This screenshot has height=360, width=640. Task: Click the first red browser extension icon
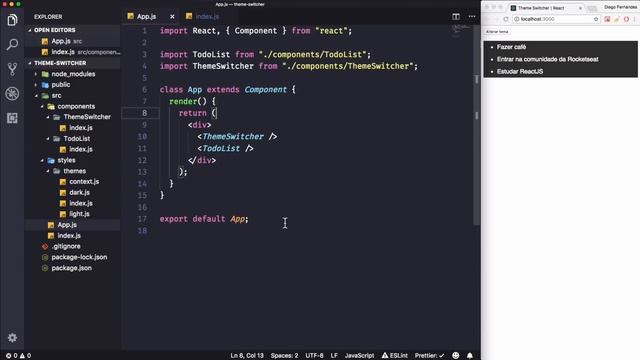coord(607,19)
